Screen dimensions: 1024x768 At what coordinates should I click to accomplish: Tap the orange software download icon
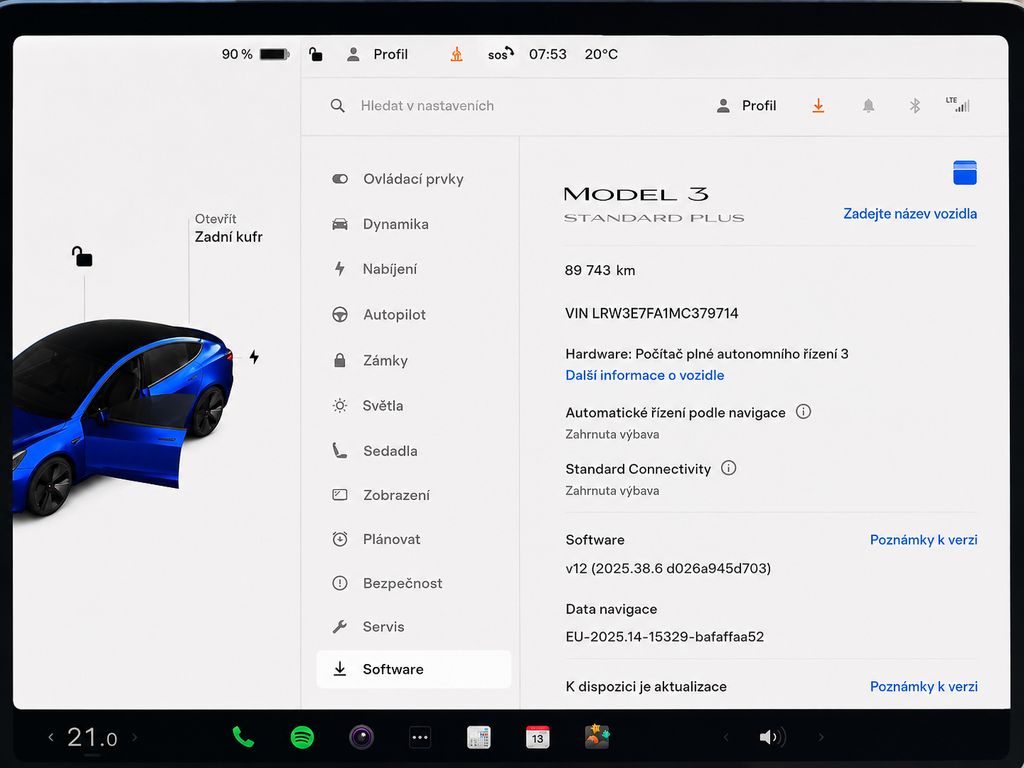coord(818,106)
